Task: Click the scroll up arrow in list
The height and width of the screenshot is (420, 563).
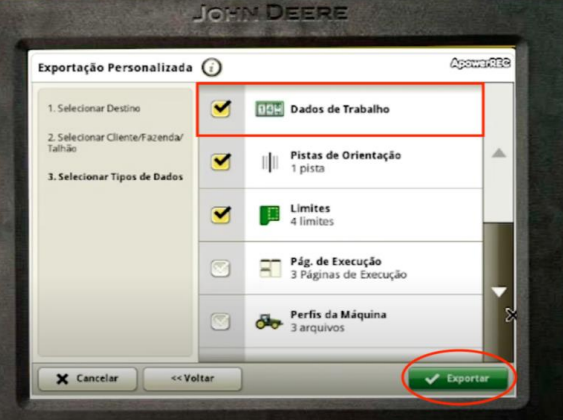Action: [x=499, y=154]
